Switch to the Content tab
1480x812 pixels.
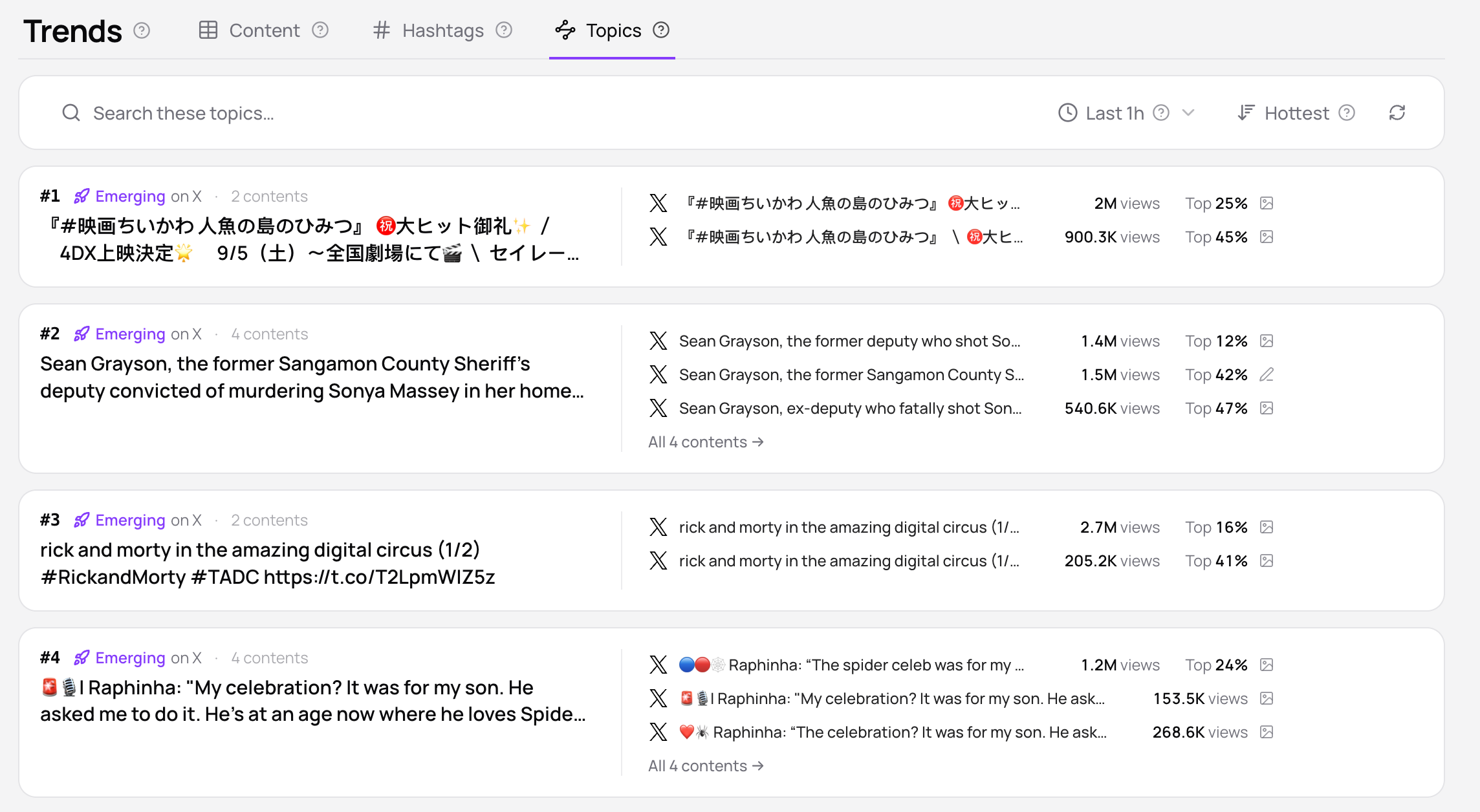250,30
